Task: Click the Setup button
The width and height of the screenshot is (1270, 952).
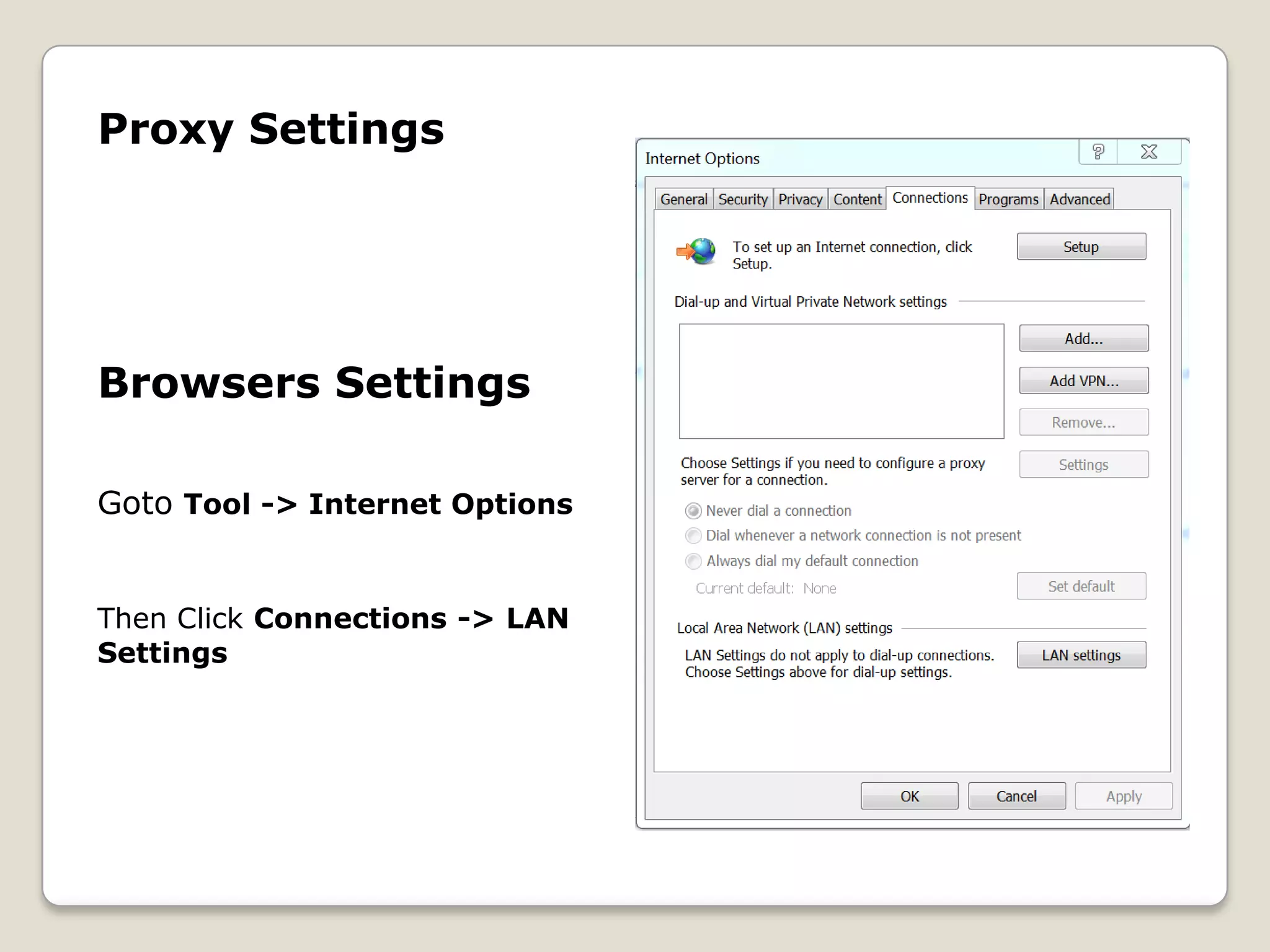Action: click(1081, 247)
